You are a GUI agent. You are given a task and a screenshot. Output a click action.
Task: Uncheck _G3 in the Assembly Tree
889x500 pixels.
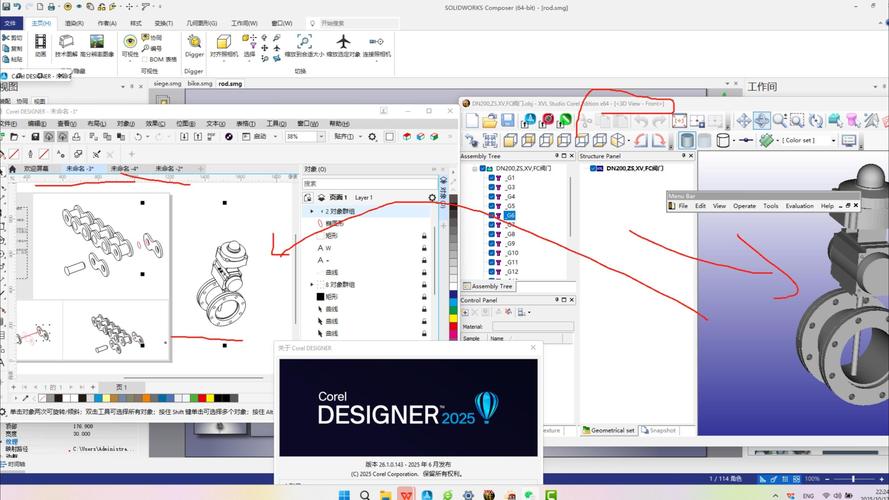coord(492,187)
